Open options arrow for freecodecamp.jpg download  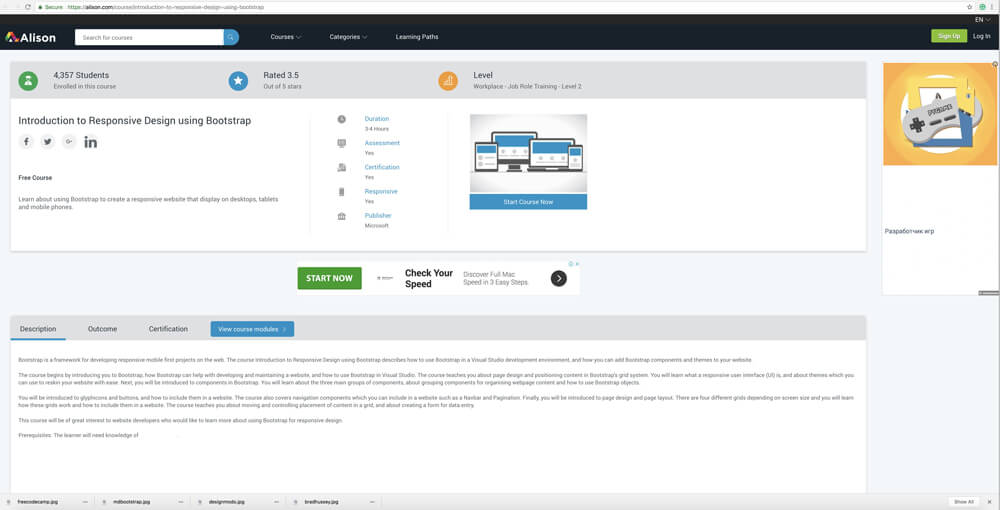(85, 502)
